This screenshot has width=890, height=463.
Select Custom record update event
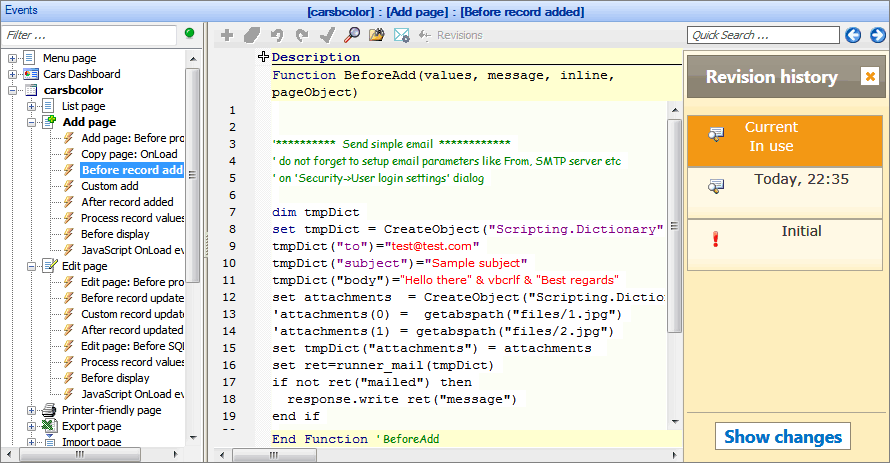[x=132, y=314]
